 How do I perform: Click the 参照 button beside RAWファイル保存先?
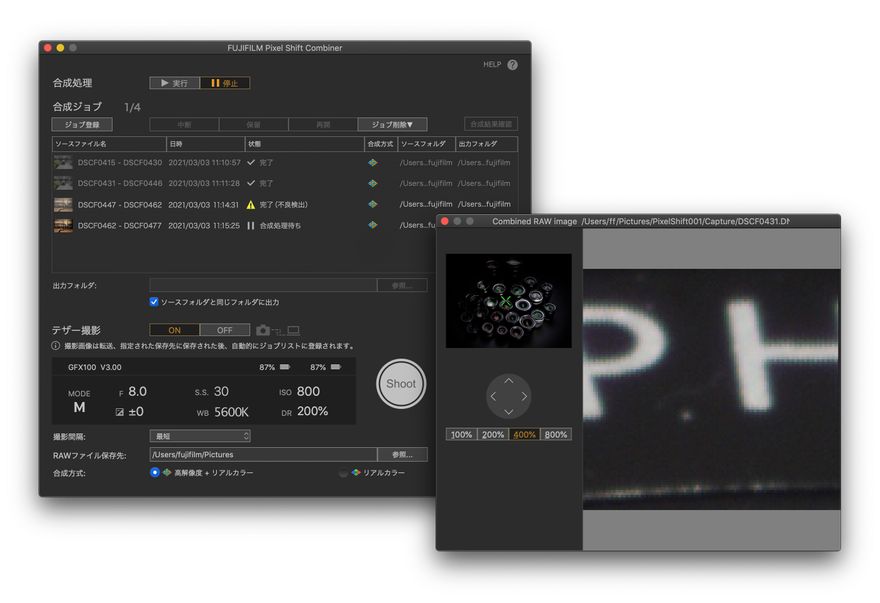click(402, 455)
